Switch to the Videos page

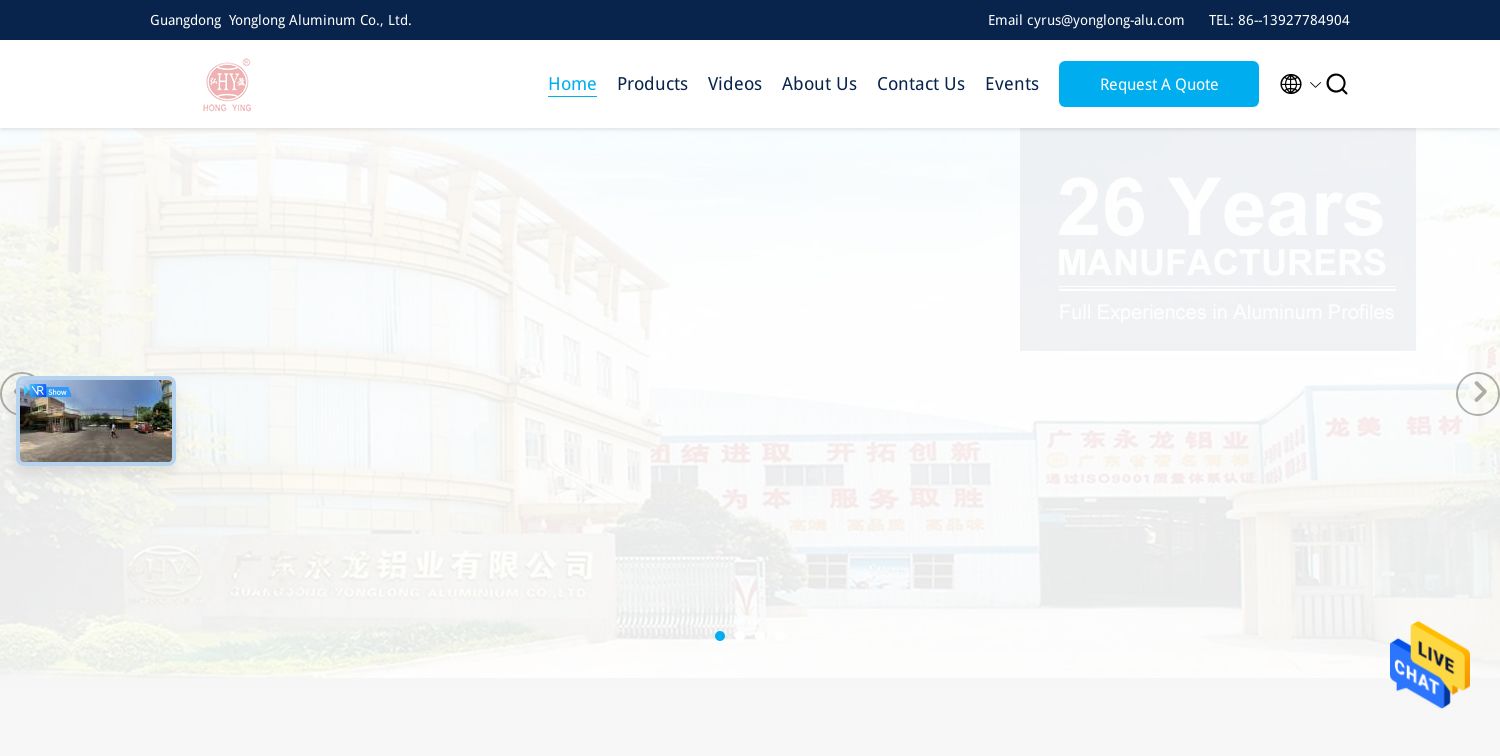pos(735,84)
